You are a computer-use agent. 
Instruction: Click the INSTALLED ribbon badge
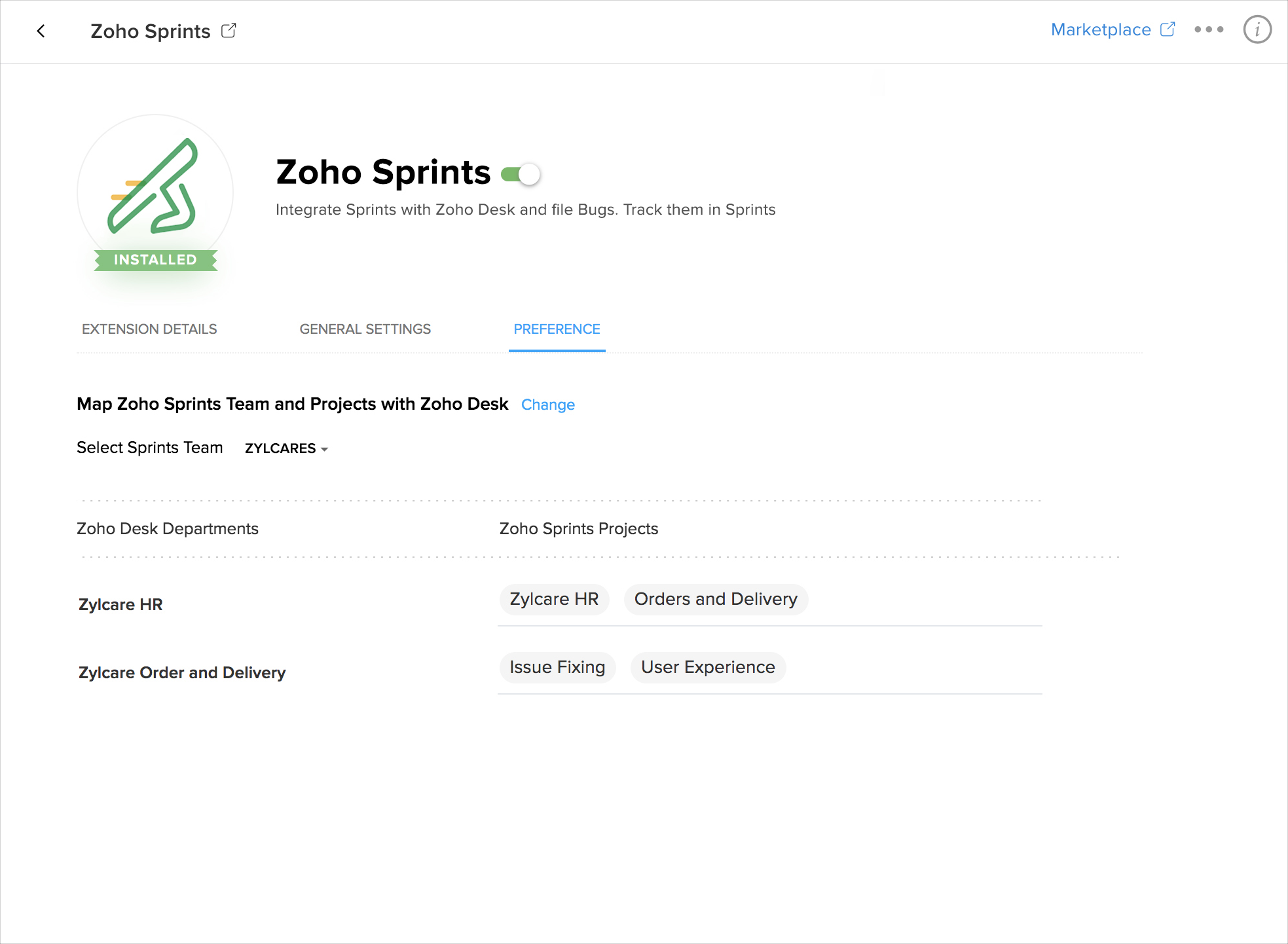pyautogui.click(x=155, y=260)
